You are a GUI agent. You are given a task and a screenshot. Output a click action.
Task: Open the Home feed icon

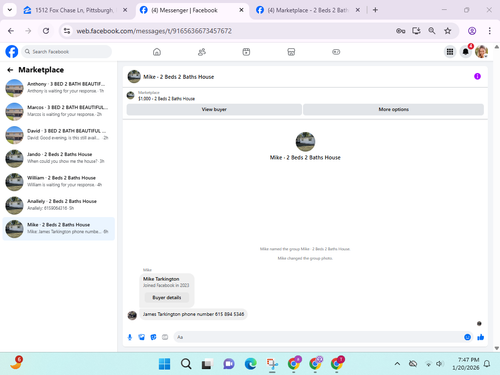(x=157, y=52)
